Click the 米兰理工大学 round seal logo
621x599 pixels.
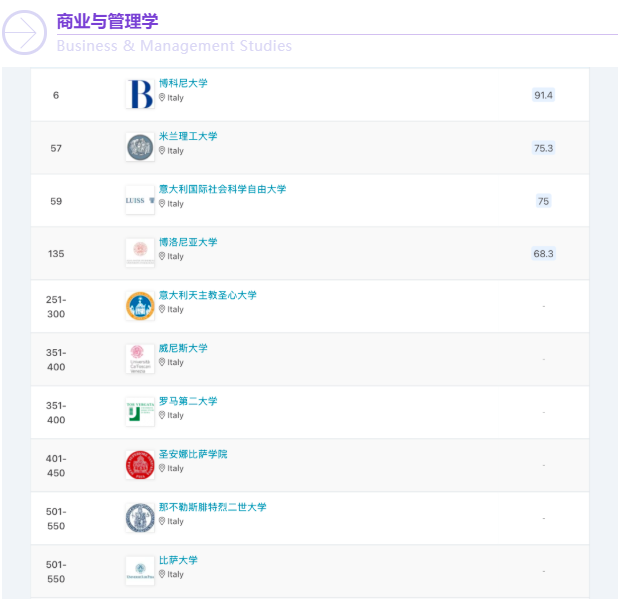tap(140, 147)
